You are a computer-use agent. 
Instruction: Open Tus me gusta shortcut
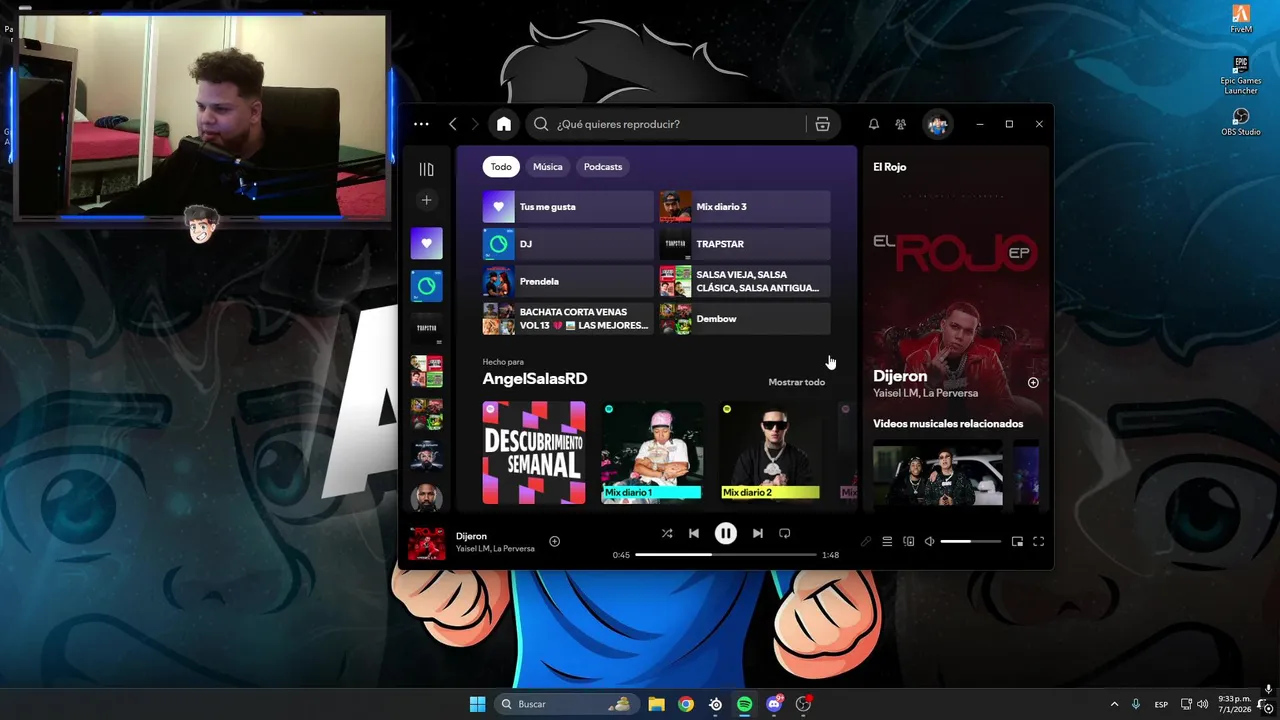pos(568,207)
